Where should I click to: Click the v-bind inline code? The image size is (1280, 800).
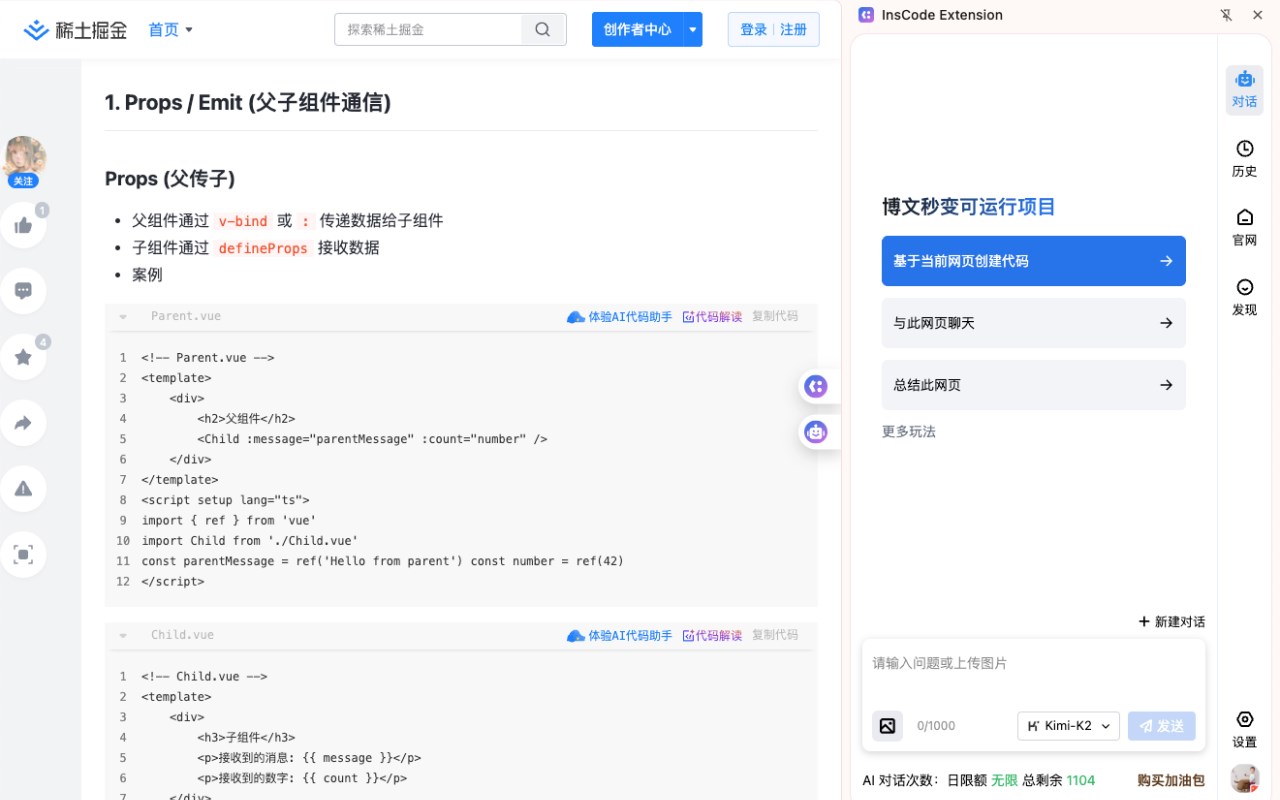click(243, 221)
